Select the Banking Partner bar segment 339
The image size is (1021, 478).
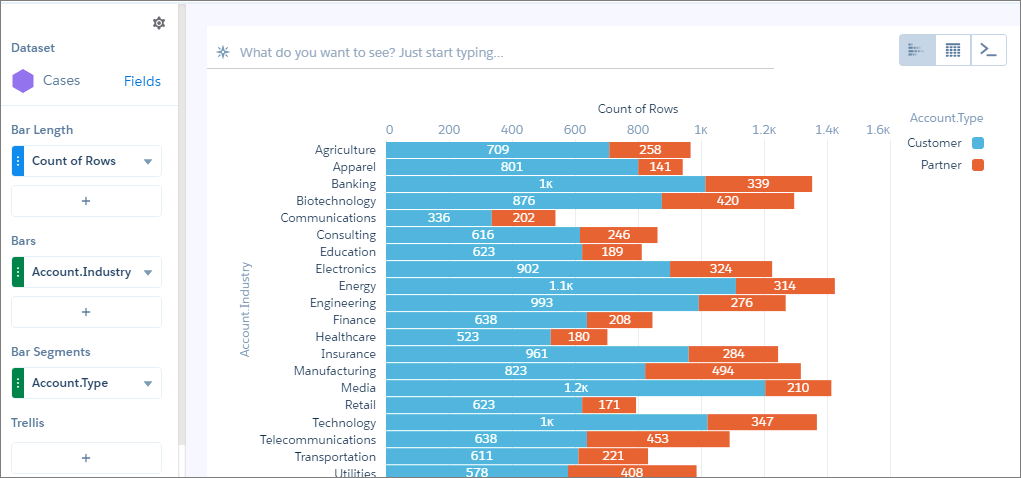pos(759,184)
